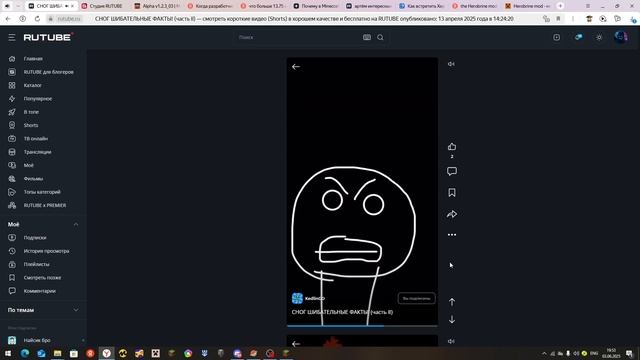
Task: Go to the next short
Action: (452, 319)
